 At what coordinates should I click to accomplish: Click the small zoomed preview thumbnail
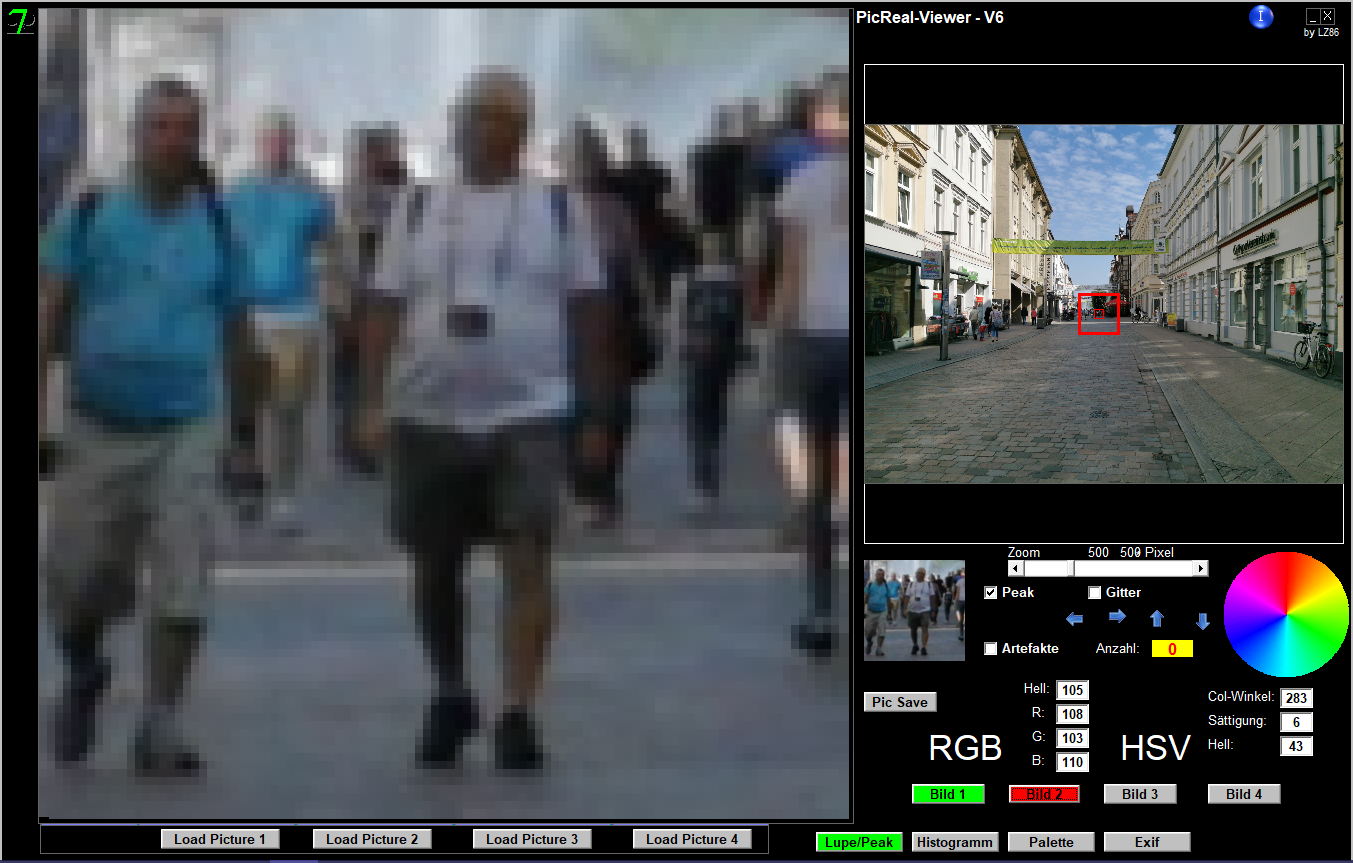(x=914, y=610)
